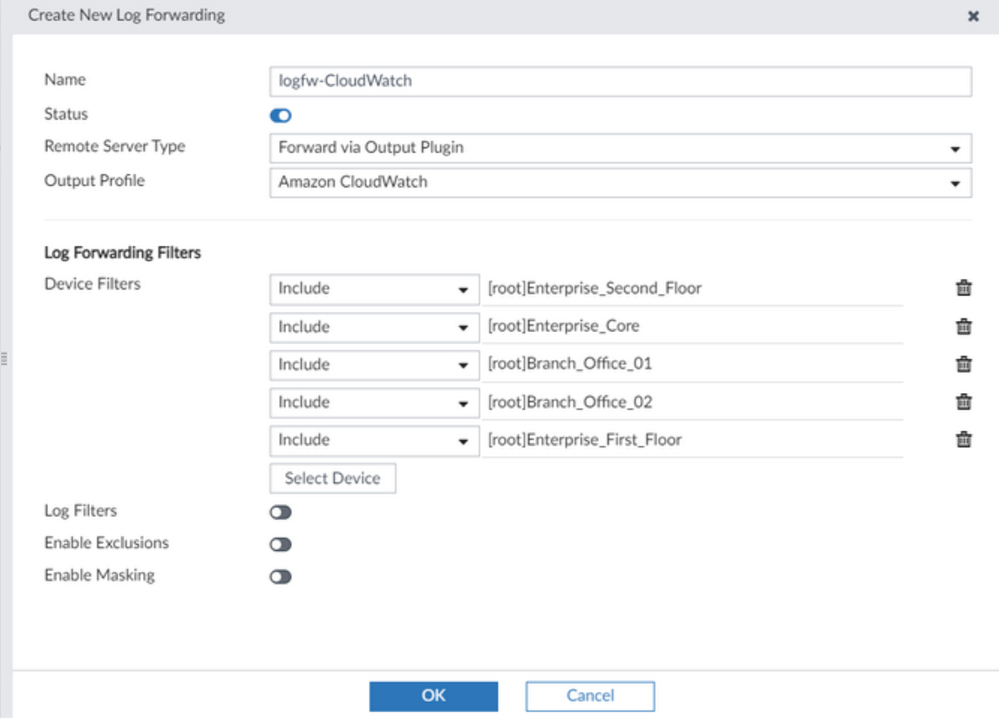Viewport: 999px width, 720px height.
Task: Open Include dropdown for Branch_Office_01
Action: coord(373,364)
